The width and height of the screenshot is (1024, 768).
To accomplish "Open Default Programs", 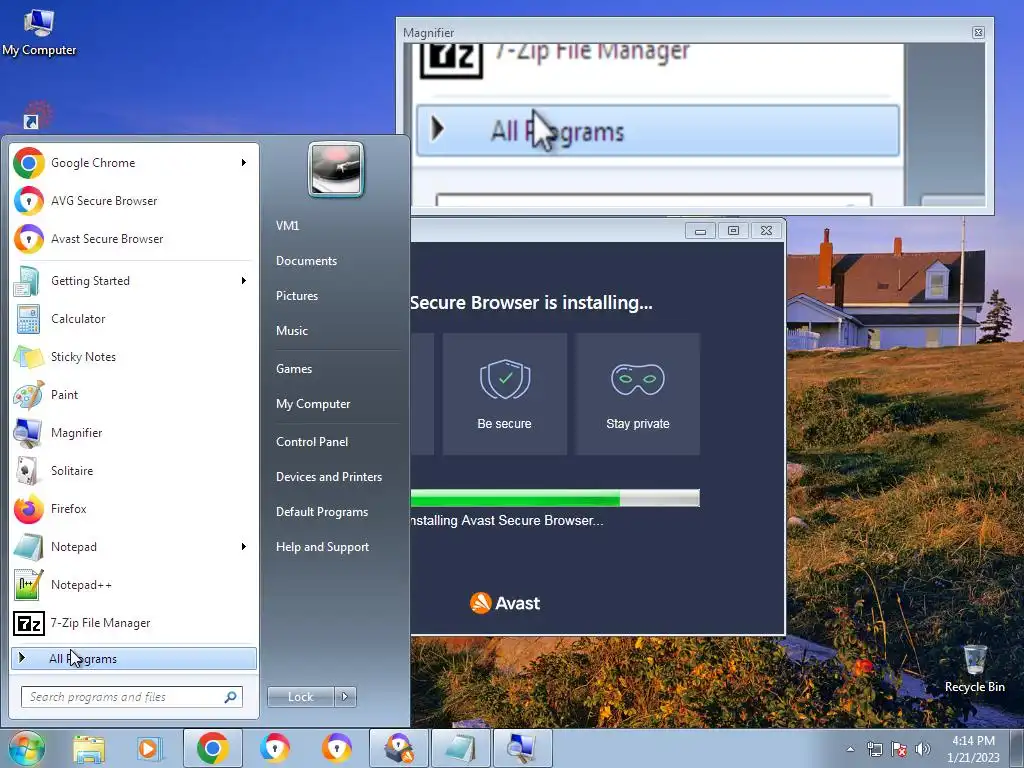I will coord(322,512).
